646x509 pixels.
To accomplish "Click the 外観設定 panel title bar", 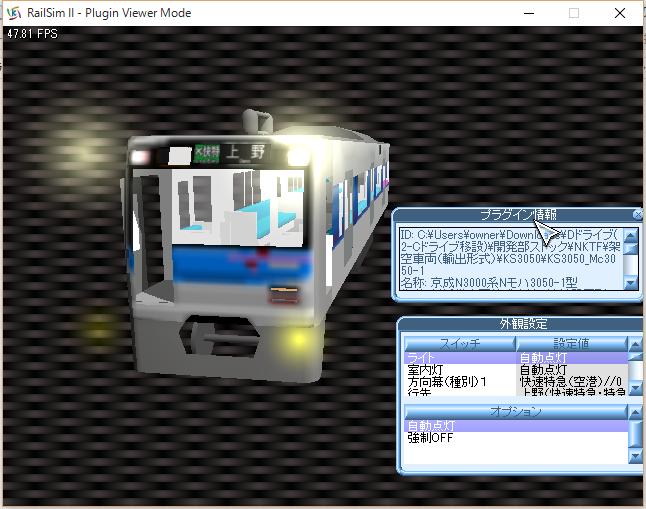I will (523, 324).
